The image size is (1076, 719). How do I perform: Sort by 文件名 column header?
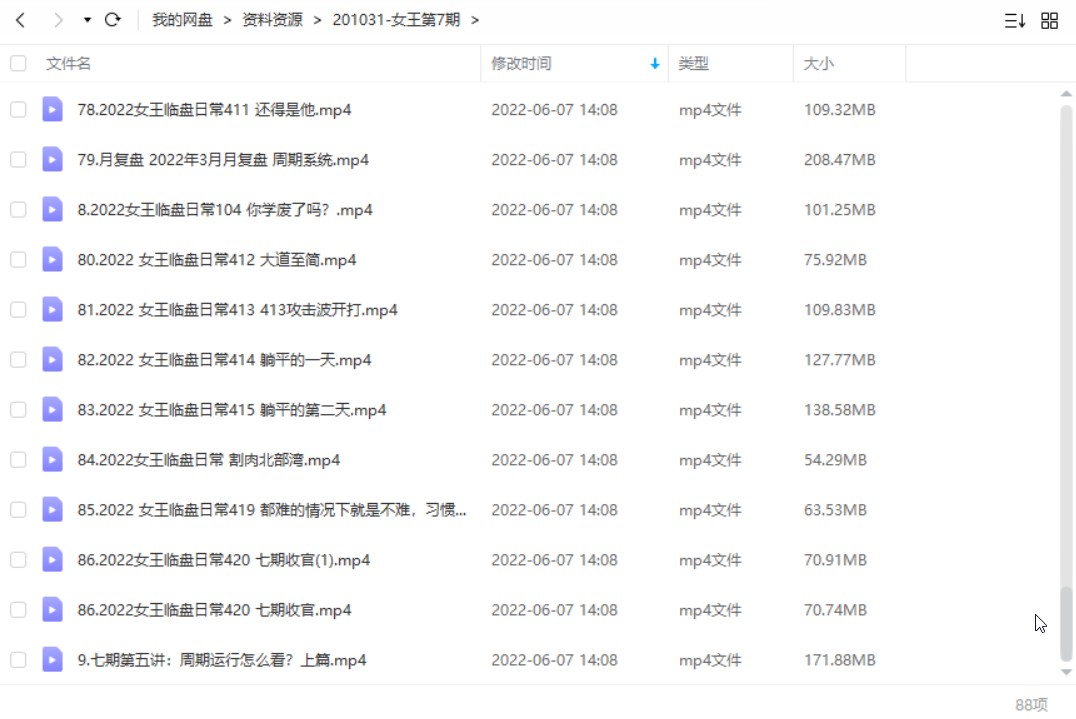[x=68, y=63]
